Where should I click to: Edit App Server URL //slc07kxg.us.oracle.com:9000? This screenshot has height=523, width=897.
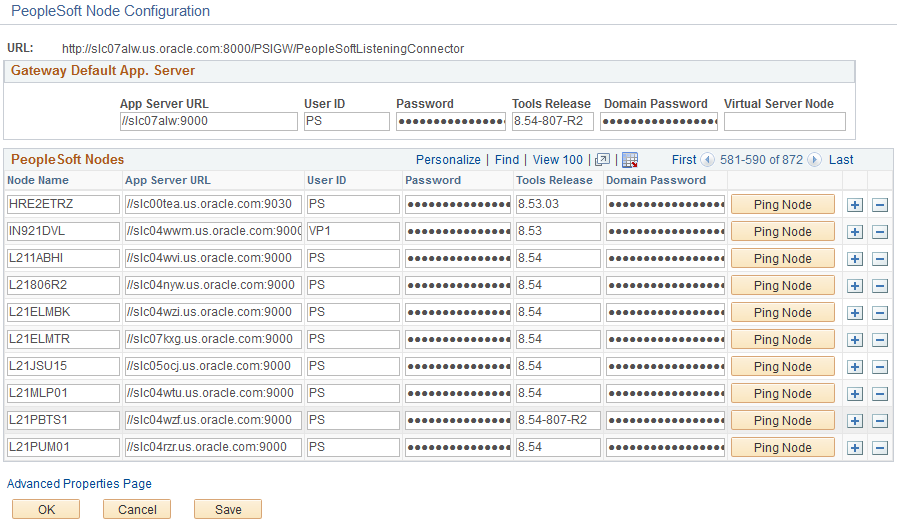coord(213,339)
